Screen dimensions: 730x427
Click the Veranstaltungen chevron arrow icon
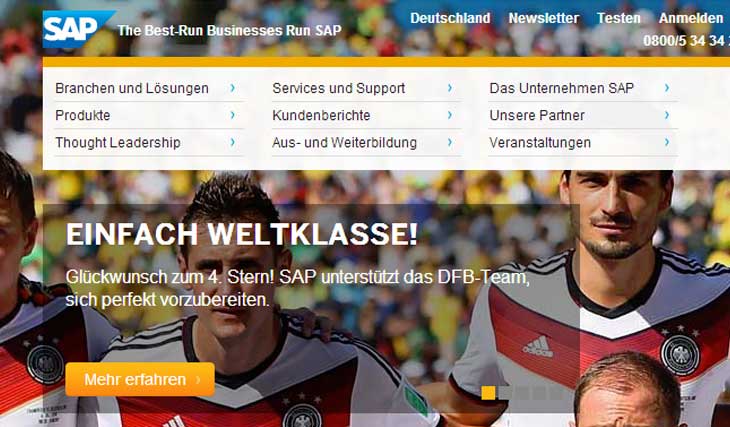click(x=667, y=142)
